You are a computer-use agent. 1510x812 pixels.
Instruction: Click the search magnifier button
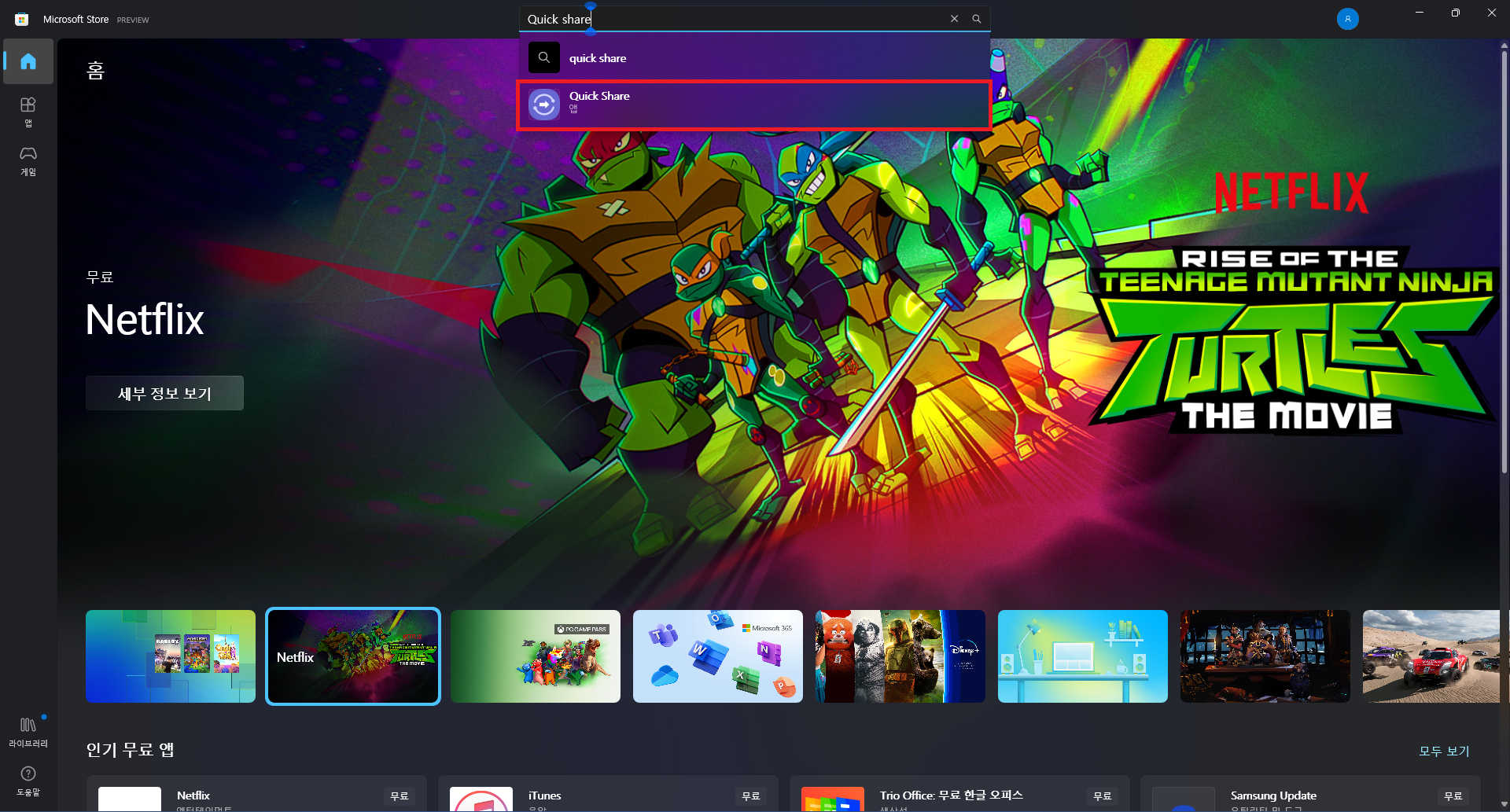(x=977, y=19)
